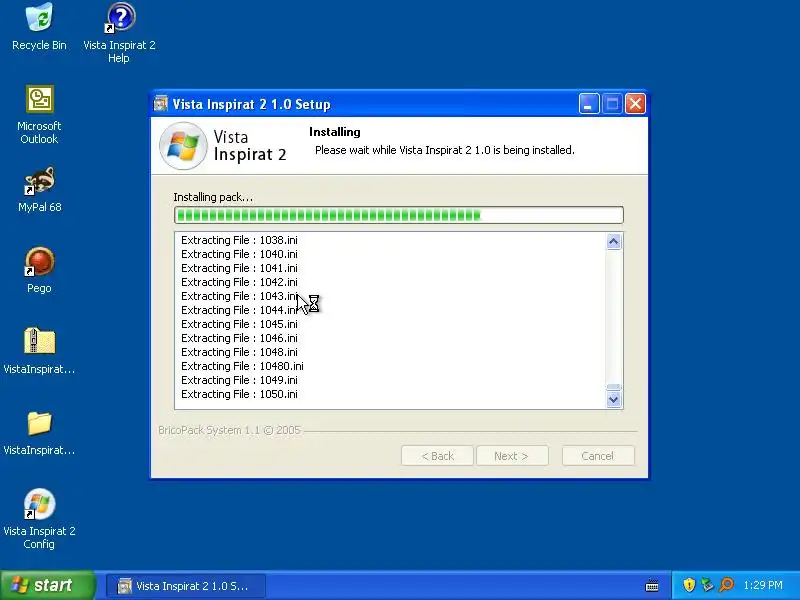
Task: Select line Extracting File : 1045.ini
Action: [x=239, y=324]
